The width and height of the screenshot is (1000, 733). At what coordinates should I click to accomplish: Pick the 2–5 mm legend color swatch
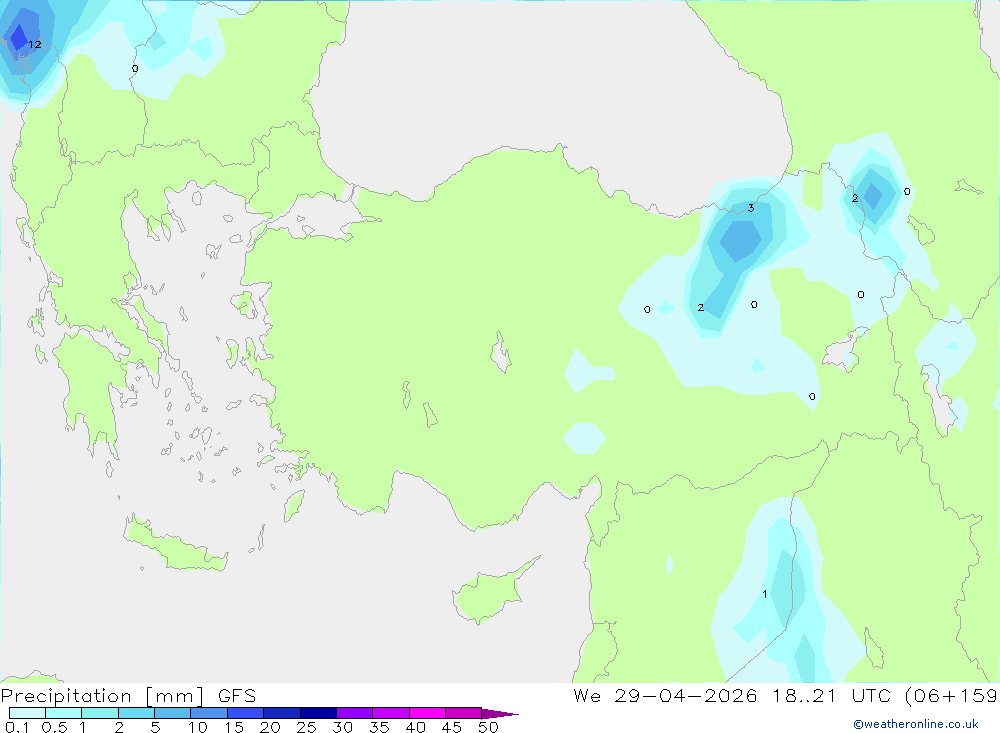click(x=136, y=713)
